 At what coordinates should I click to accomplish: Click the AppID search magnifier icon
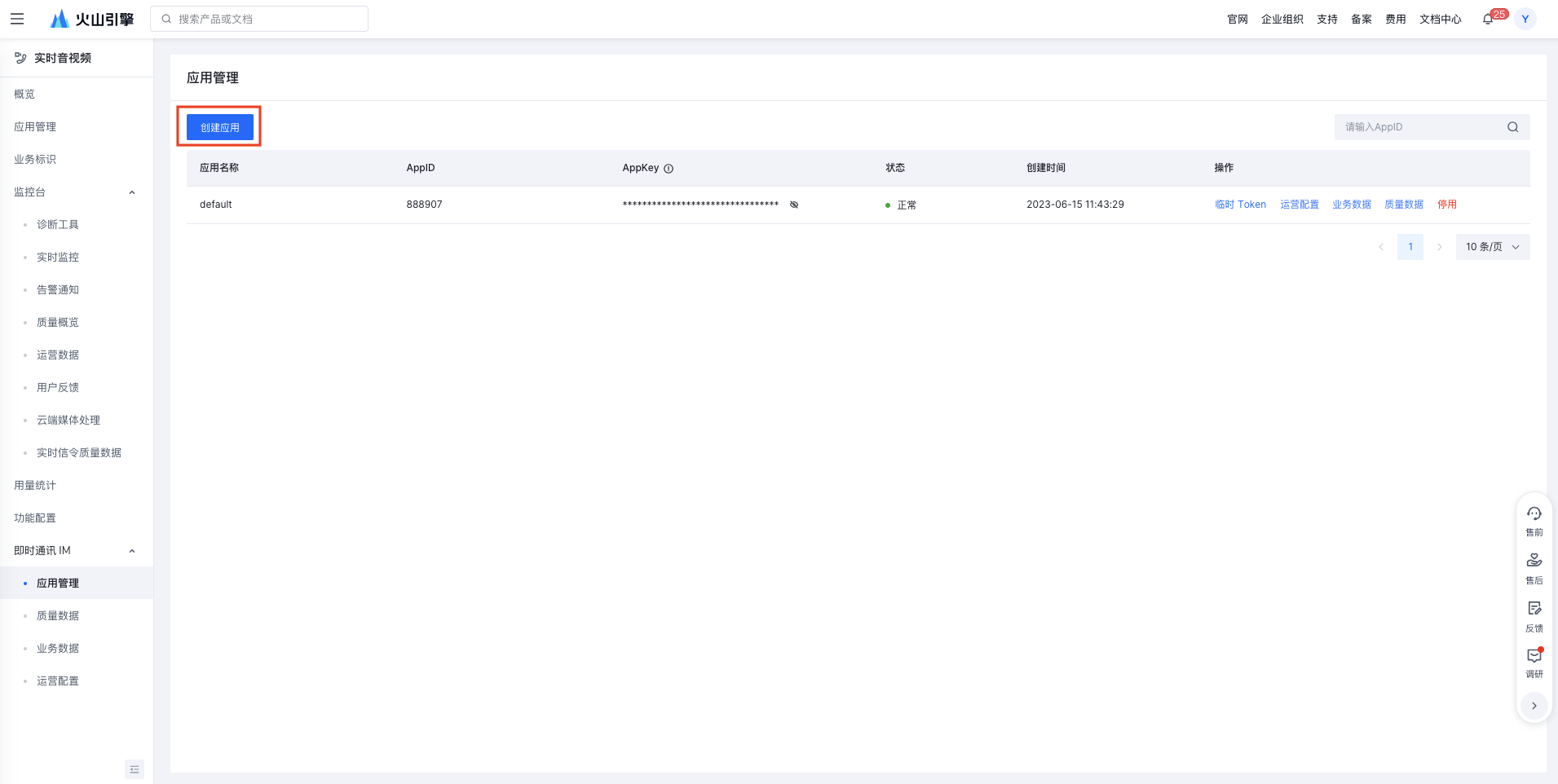click(1513, 127)
